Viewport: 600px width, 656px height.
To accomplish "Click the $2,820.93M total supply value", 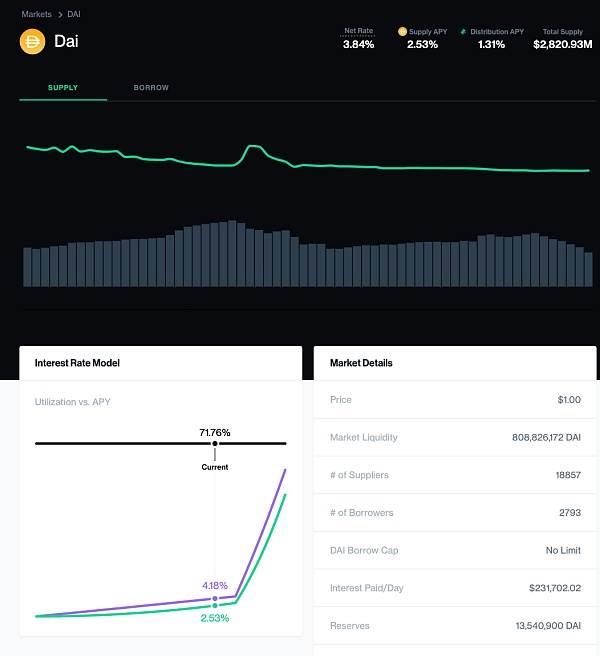I will click(x=563, y=44).
